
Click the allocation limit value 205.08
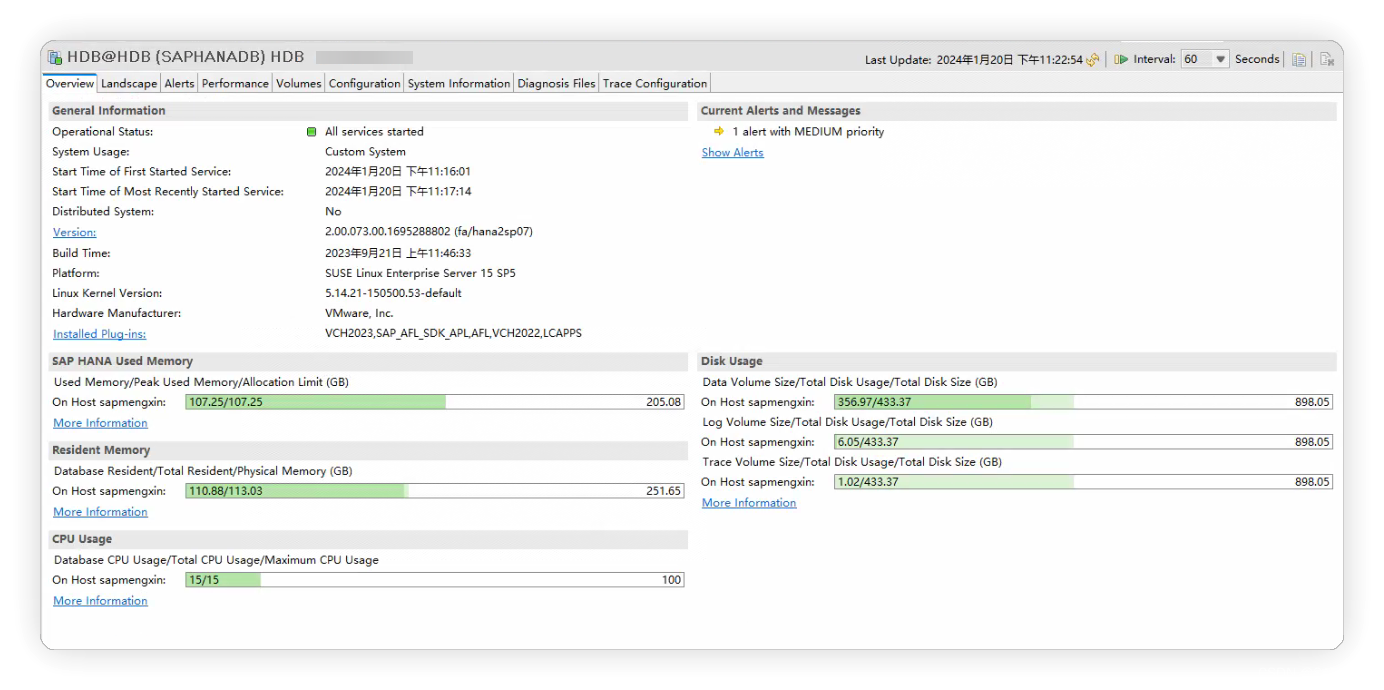pyautogui.click(x=664, y=402)
